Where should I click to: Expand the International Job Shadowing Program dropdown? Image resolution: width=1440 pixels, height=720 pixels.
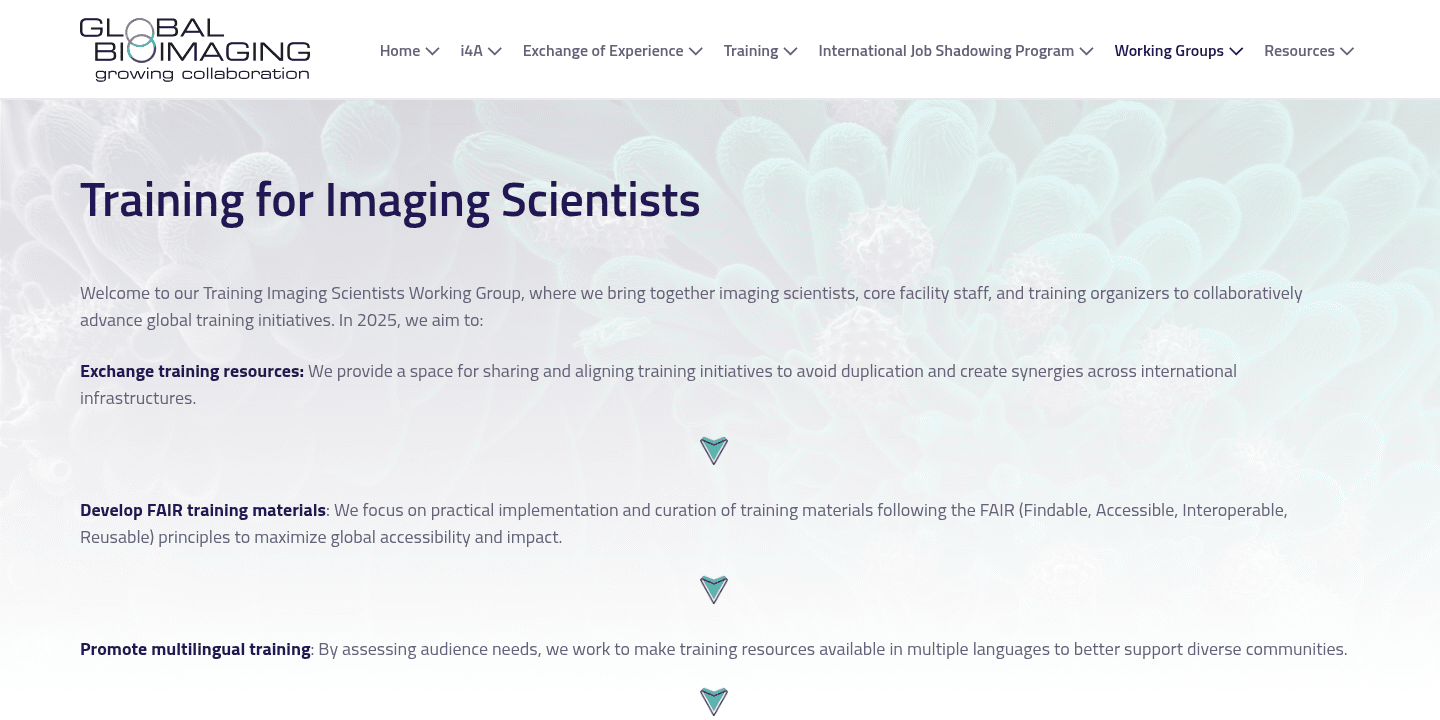point(1086,51)
